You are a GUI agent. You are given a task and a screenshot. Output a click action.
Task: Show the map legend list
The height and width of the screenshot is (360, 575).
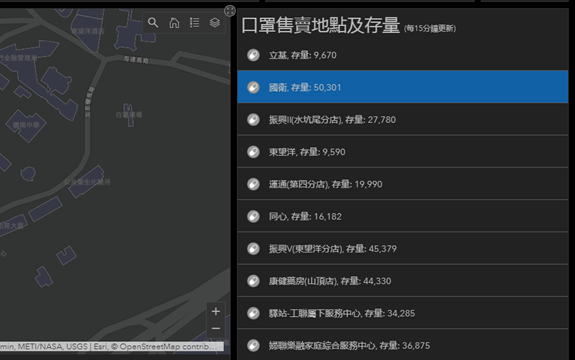coord(194,23)
